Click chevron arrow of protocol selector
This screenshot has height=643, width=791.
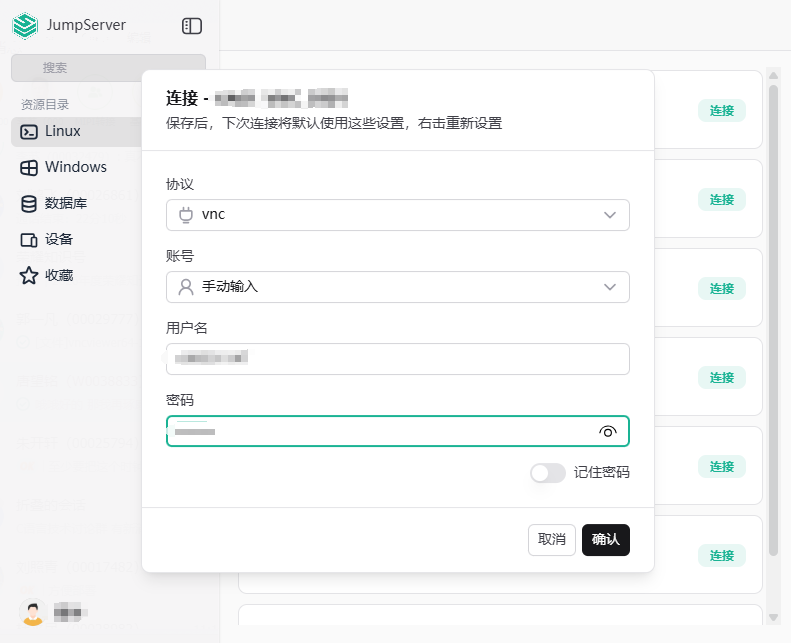(610, 215)
